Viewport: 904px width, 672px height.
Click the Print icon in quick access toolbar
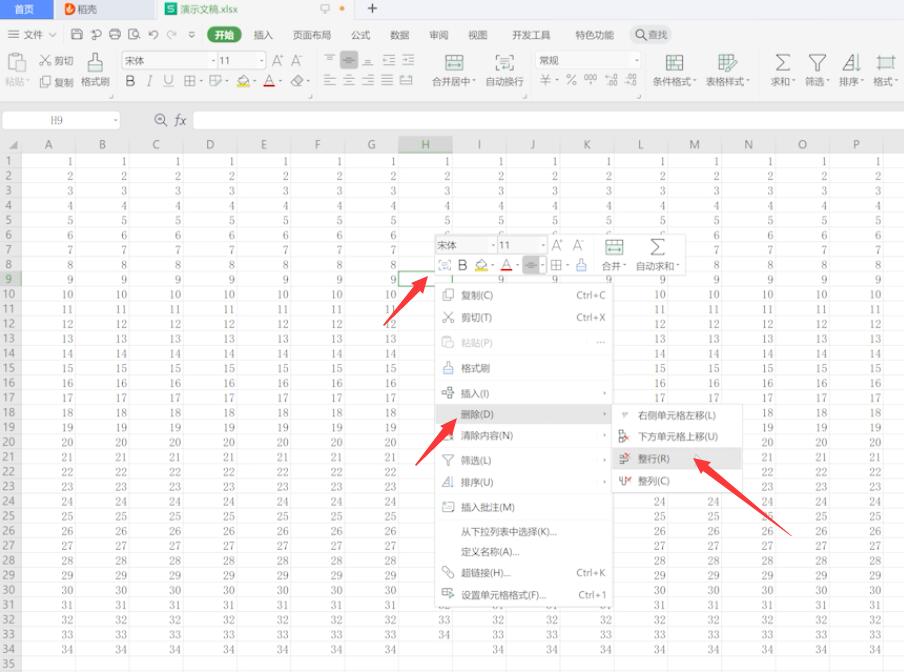[x=115, y=35]
